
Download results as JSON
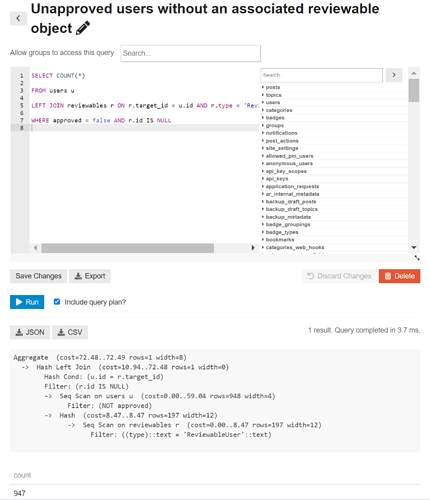pyautogui.click(x=30, y=332)
